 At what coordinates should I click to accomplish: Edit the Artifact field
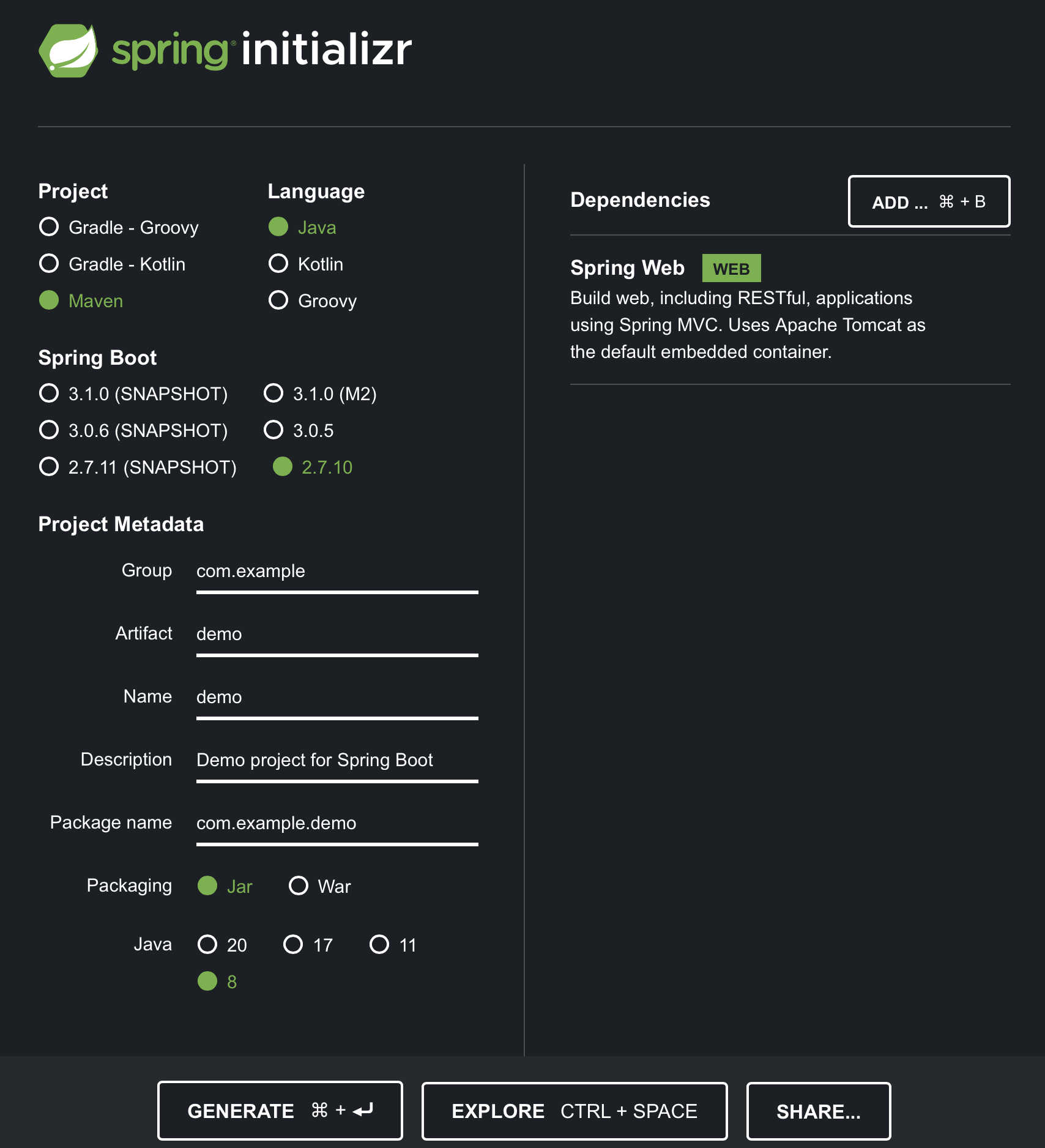click(337, 635)
